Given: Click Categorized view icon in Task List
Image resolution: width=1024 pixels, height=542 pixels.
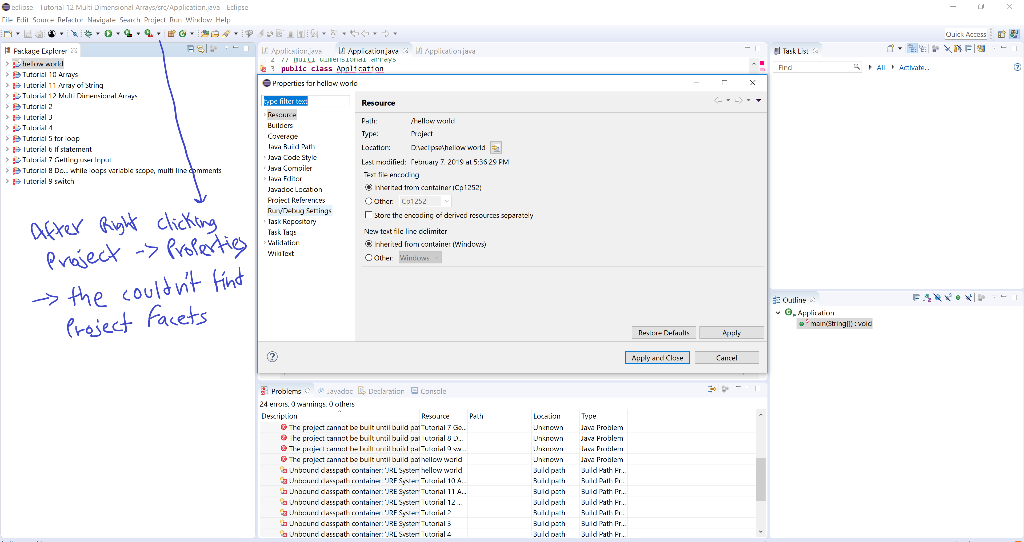Looking at the screenshot, I should pos(913,49).
